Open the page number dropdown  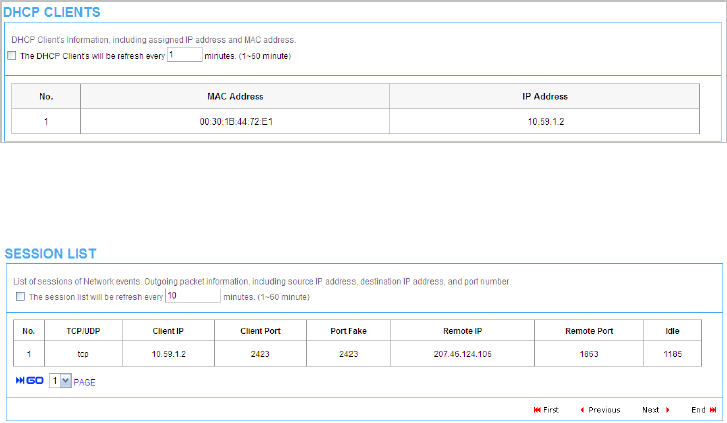pos(60,381)
